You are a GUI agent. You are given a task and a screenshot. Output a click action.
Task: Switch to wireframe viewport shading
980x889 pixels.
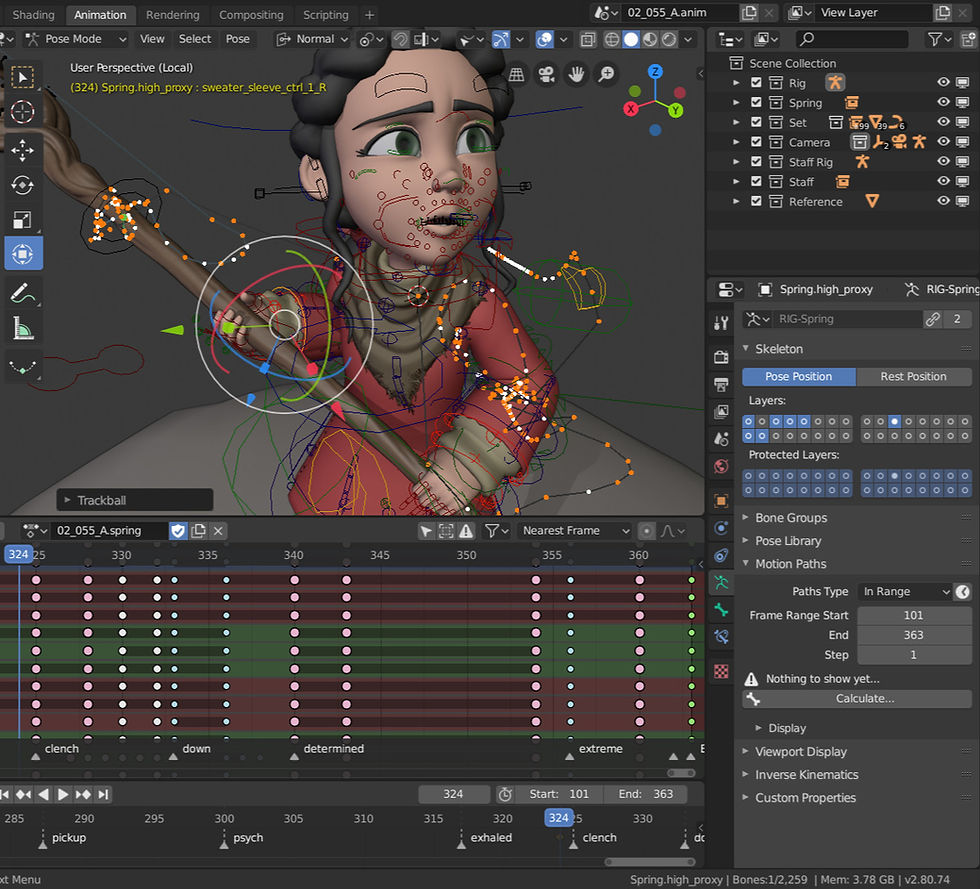612,40
